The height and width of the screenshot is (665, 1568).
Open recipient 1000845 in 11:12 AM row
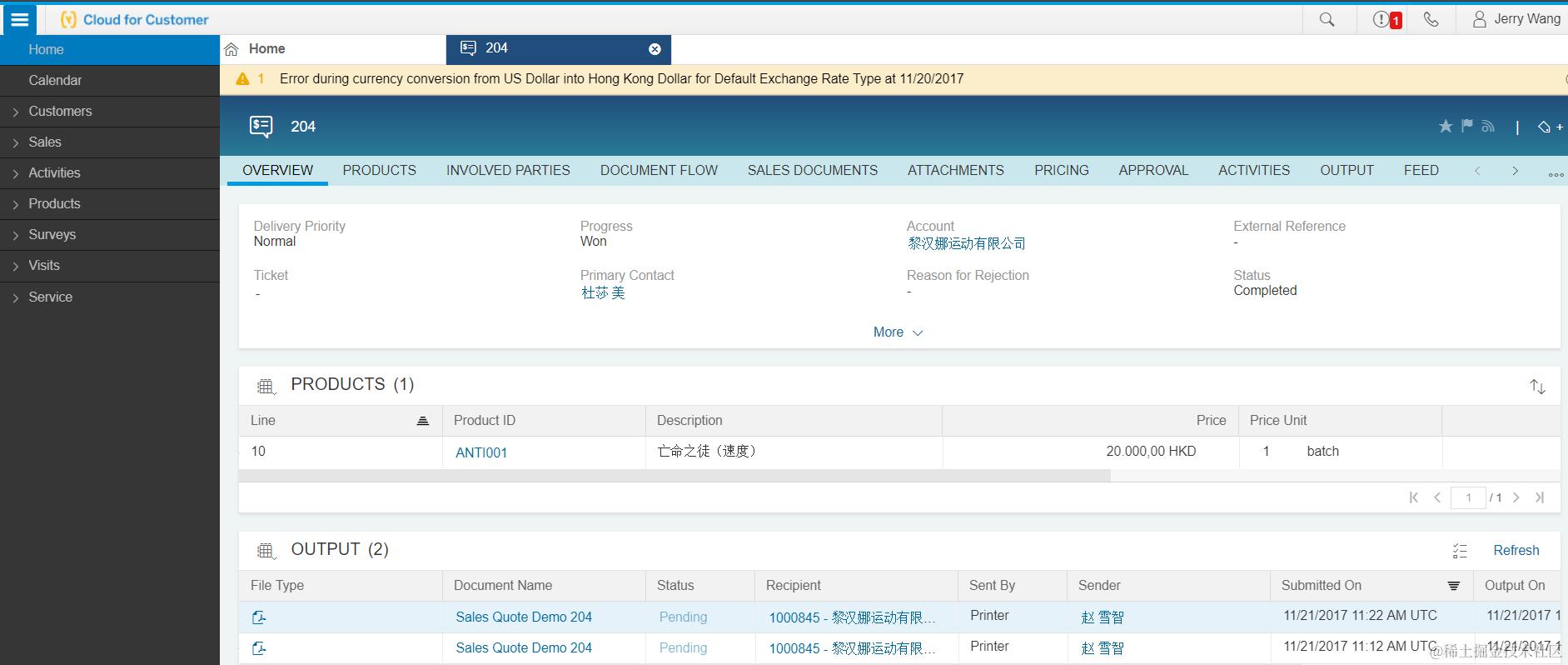(x=853, y=648)
